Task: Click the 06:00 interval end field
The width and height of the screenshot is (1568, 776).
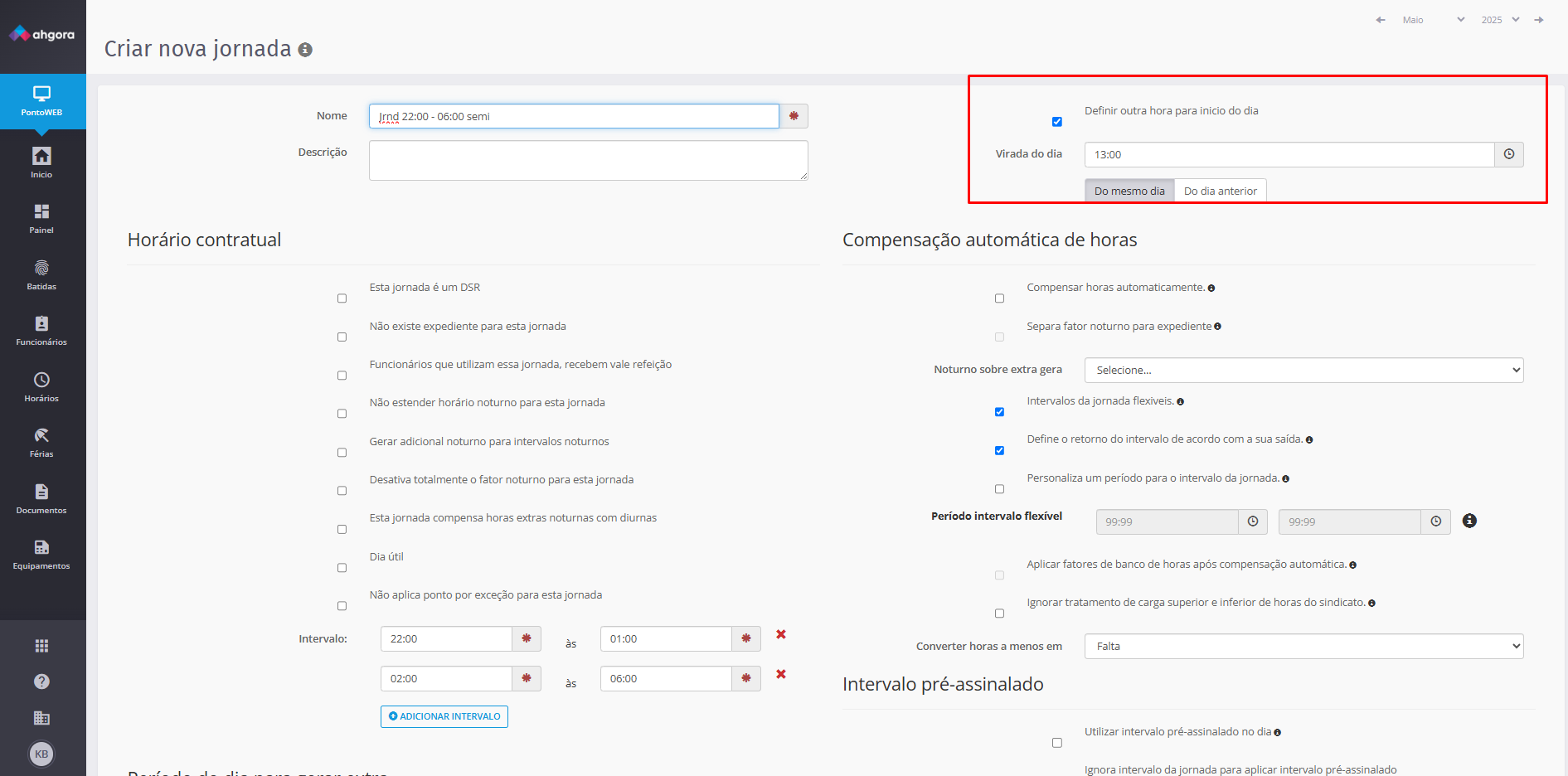Action: point(666,679)
